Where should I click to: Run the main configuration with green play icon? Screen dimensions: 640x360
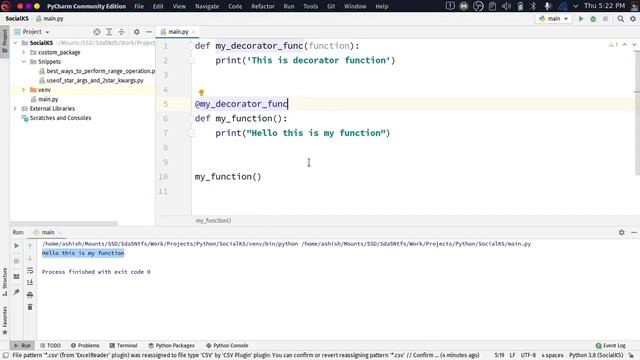point(581,19)
